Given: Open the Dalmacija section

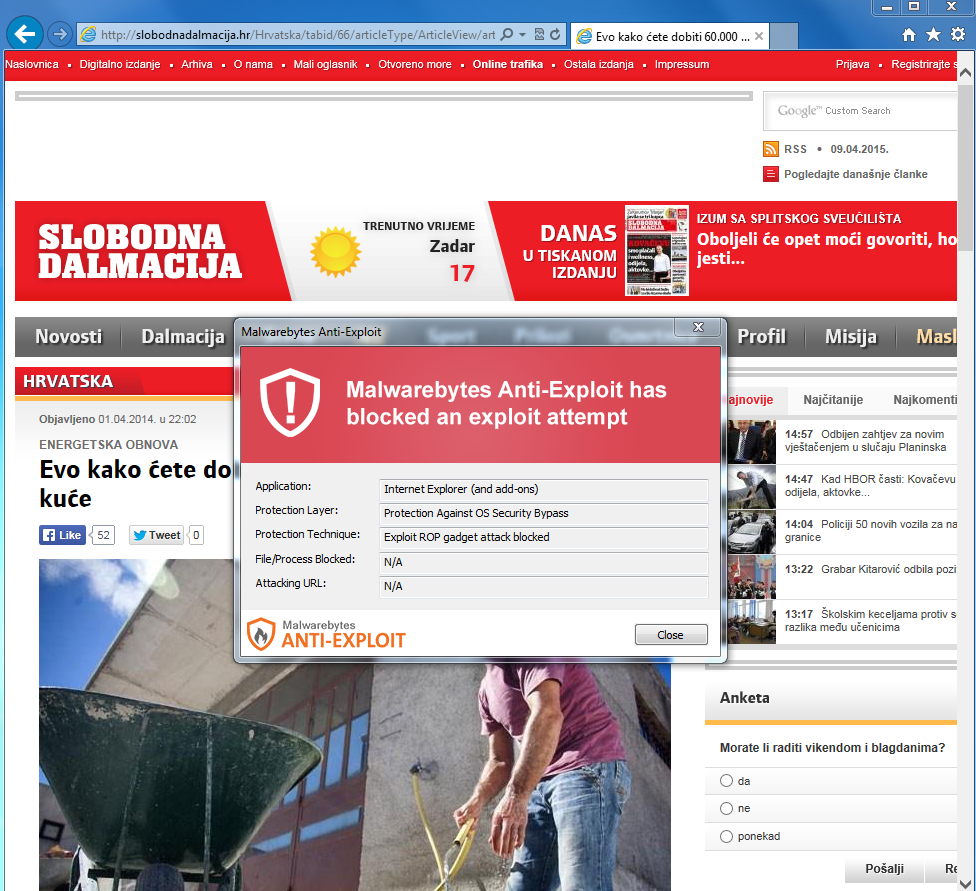Looking at the screenshot, I should tap(182, 337).
